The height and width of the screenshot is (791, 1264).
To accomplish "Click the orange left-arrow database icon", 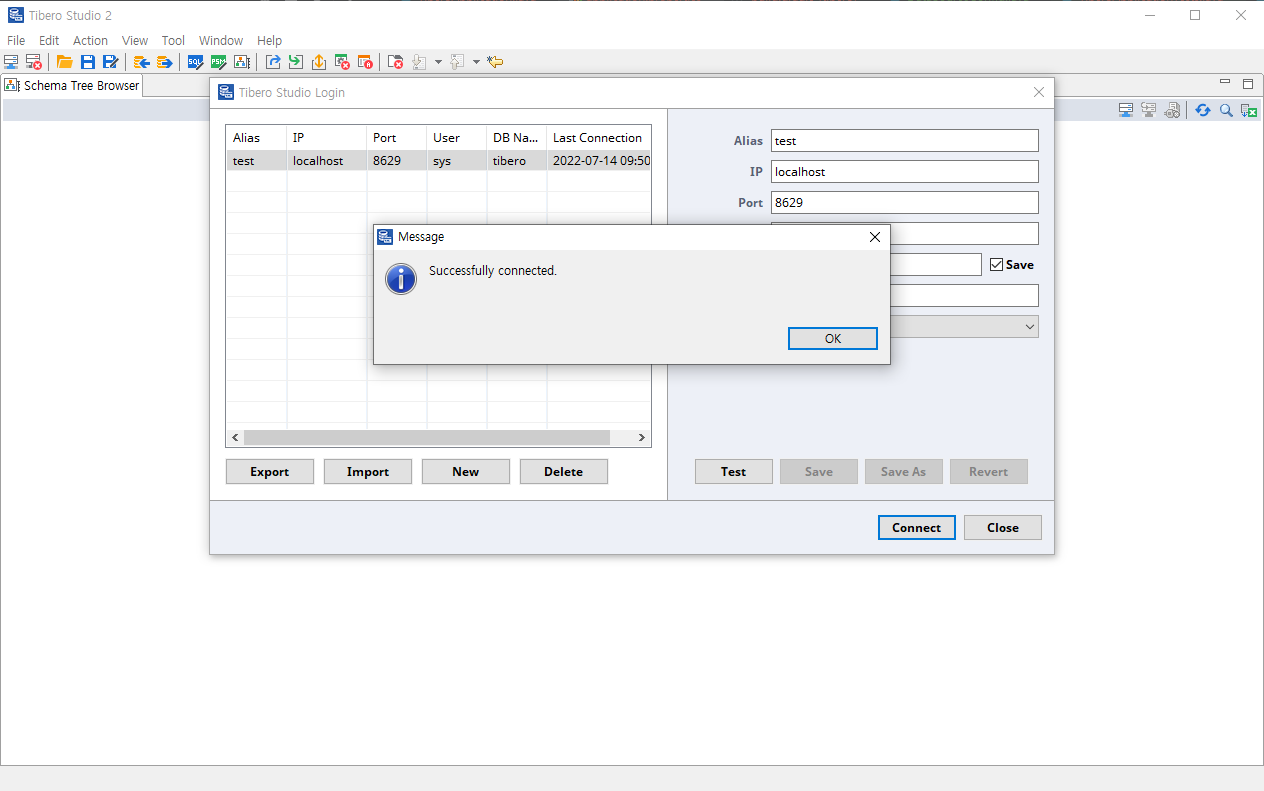I will 142,62.
